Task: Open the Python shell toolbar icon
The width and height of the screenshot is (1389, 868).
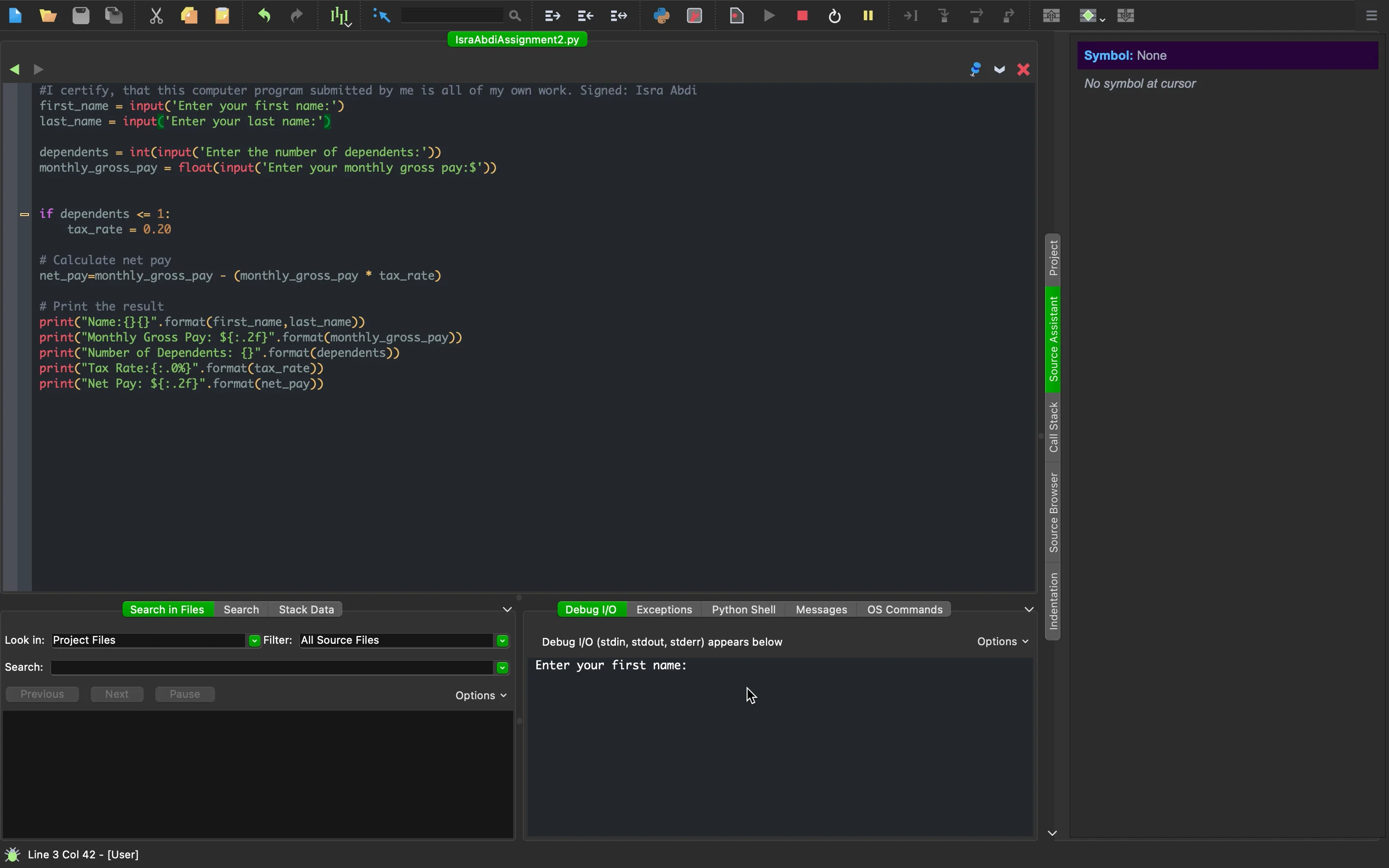Action: 662,15
